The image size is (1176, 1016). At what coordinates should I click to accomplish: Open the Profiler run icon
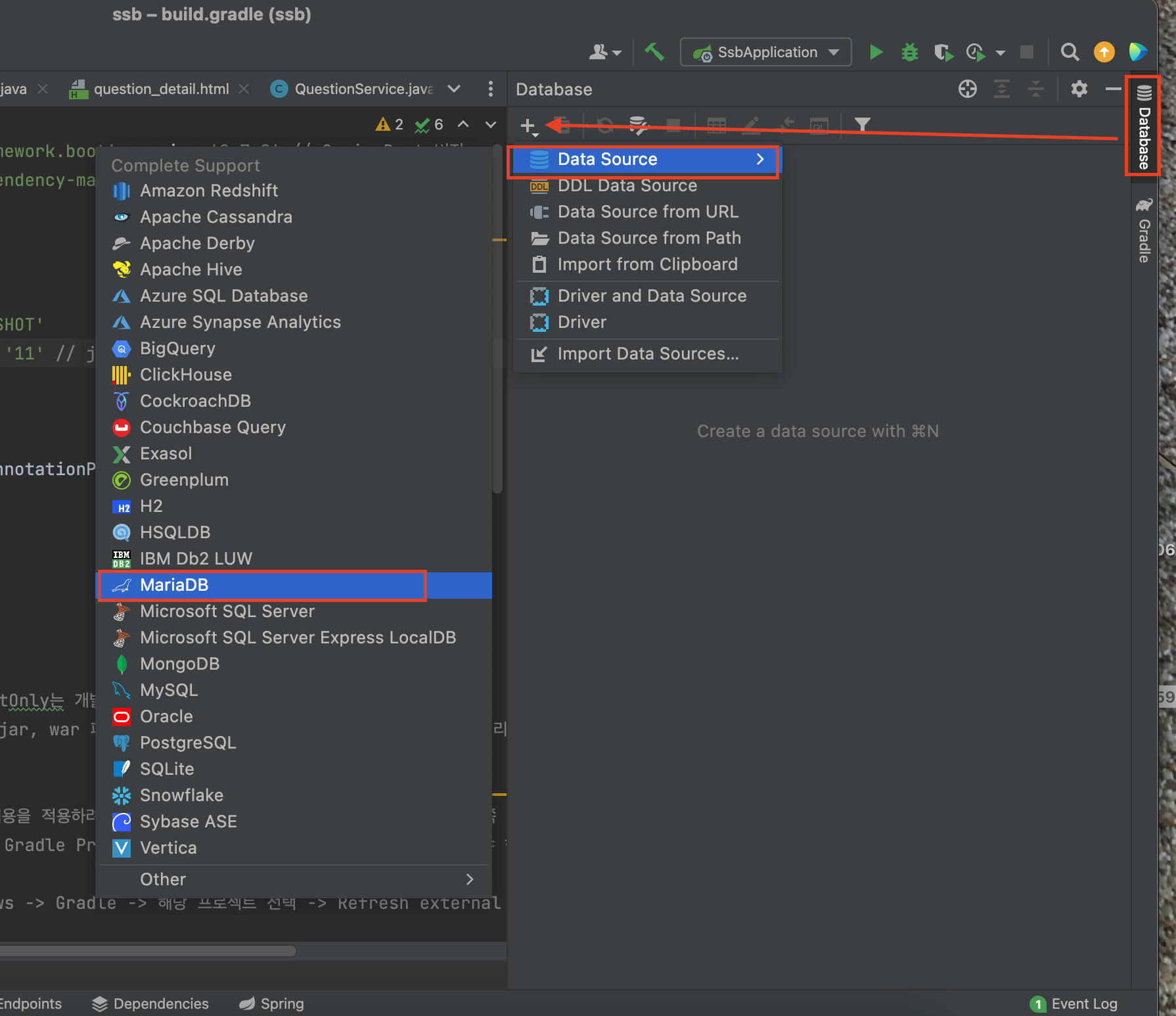pyautogui.click(x=976, y=52)
